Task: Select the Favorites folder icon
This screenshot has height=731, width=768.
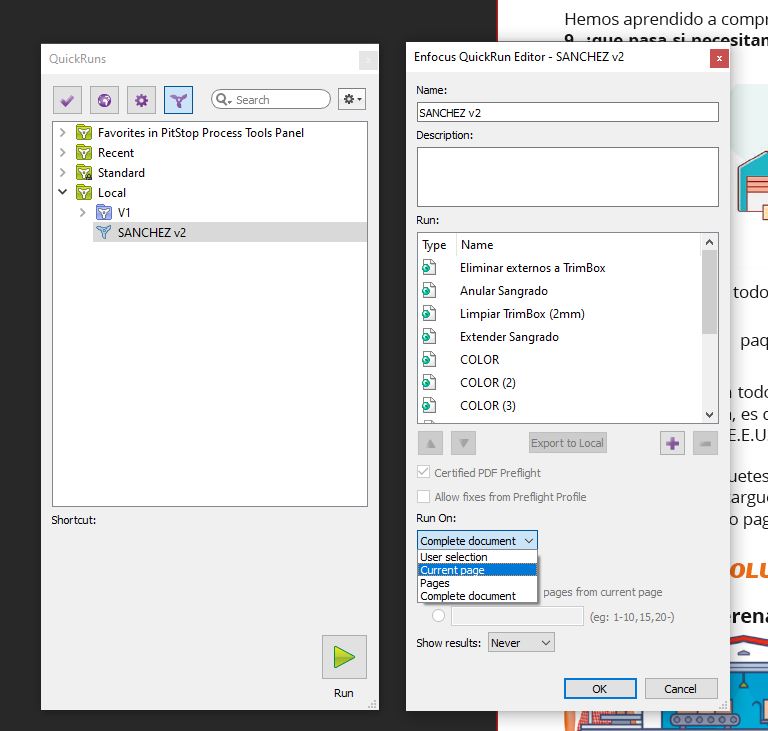Action: (84, 132)
